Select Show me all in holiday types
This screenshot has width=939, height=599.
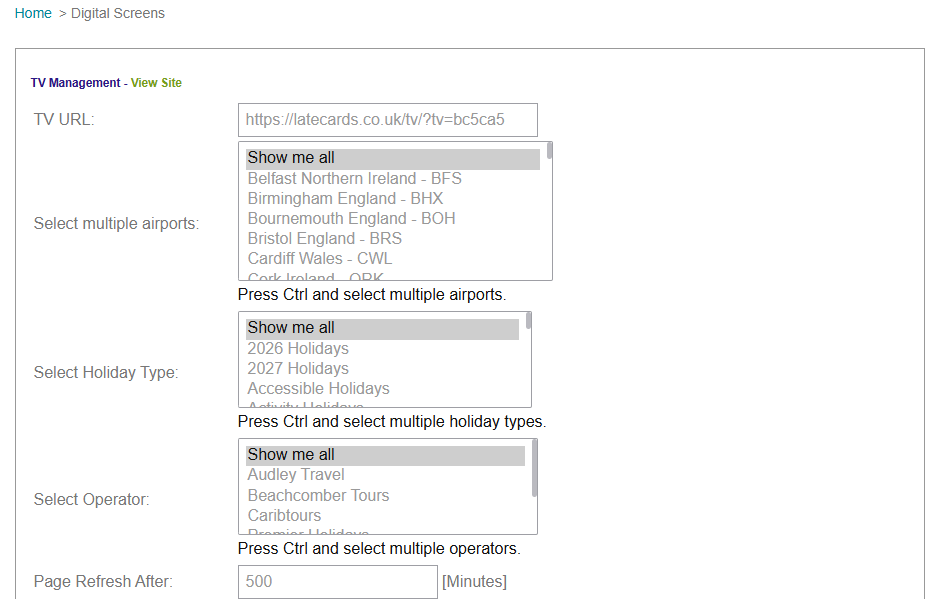click(291, 328)
